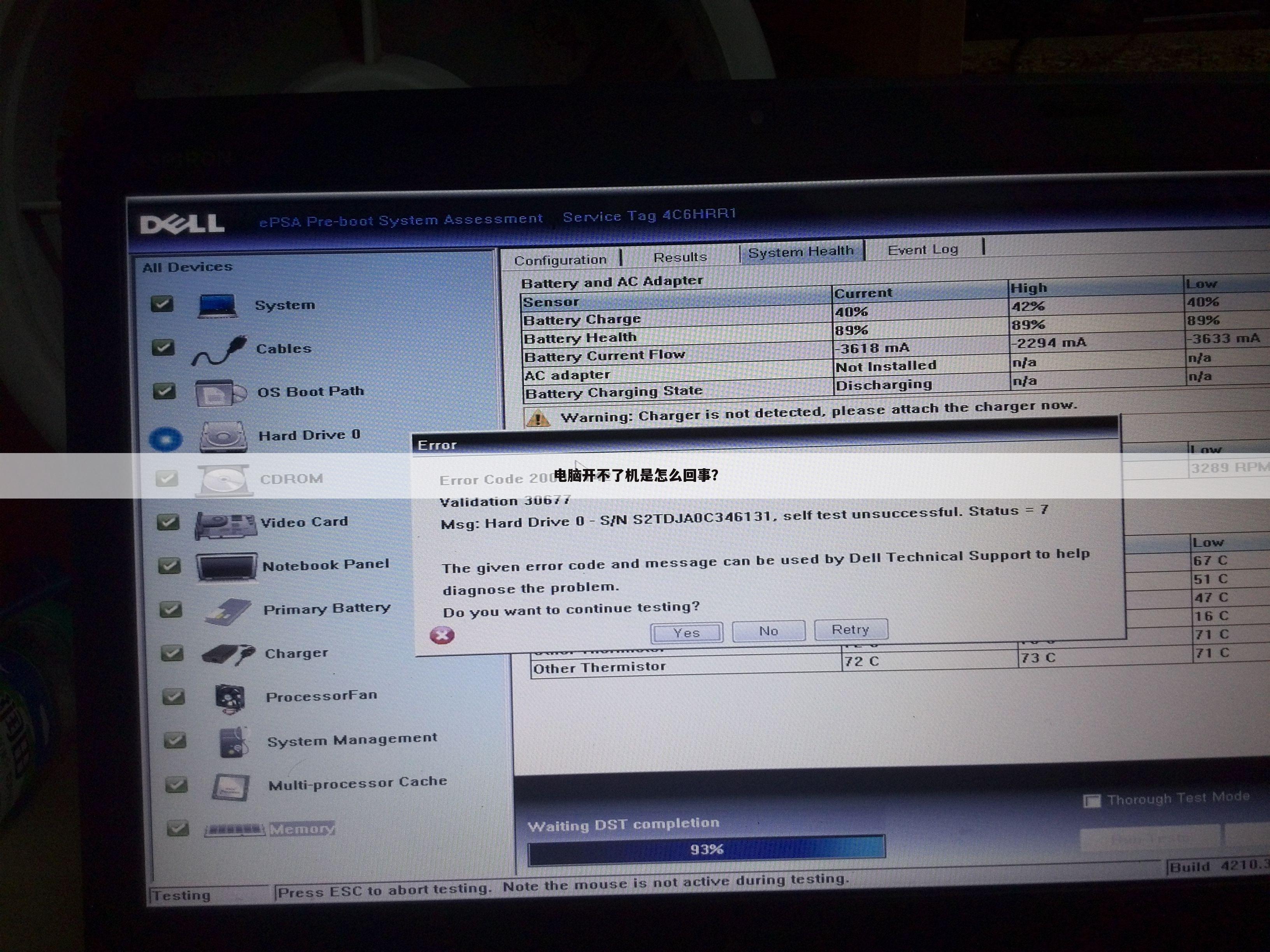Screen dimensions: 1270x952
Task: Click the charger not detected warning text
Action: (819, 411)
